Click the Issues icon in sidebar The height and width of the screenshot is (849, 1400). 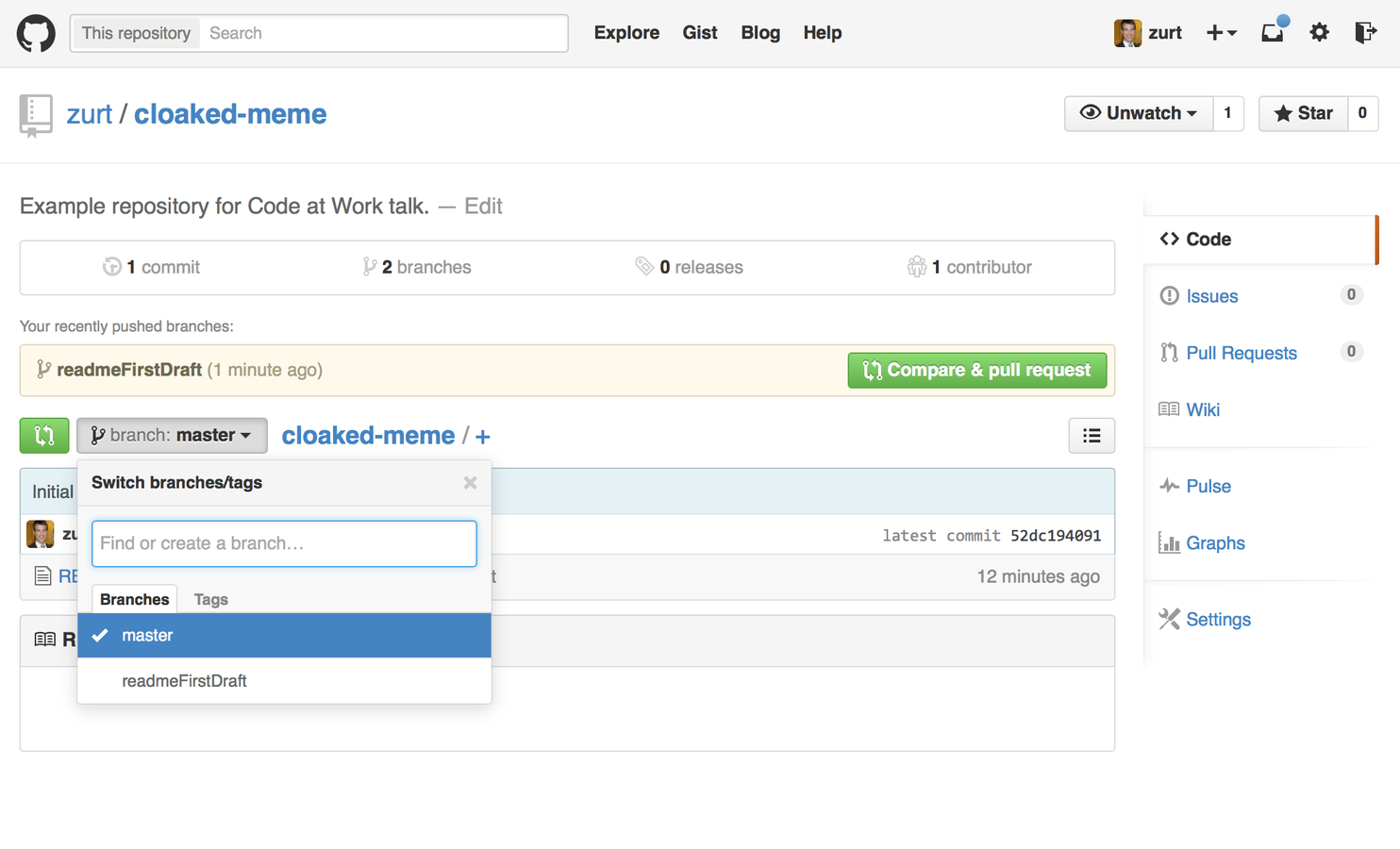(1170, 296)
